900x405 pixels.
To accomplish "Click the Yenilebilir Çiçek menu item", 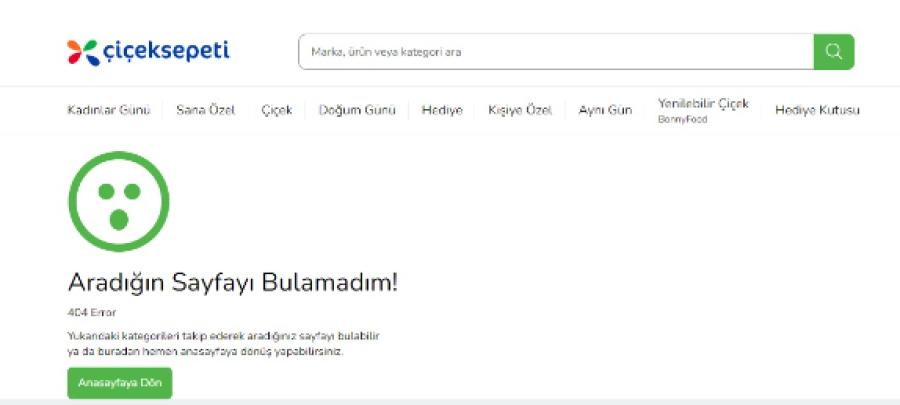I will (702, 104).
